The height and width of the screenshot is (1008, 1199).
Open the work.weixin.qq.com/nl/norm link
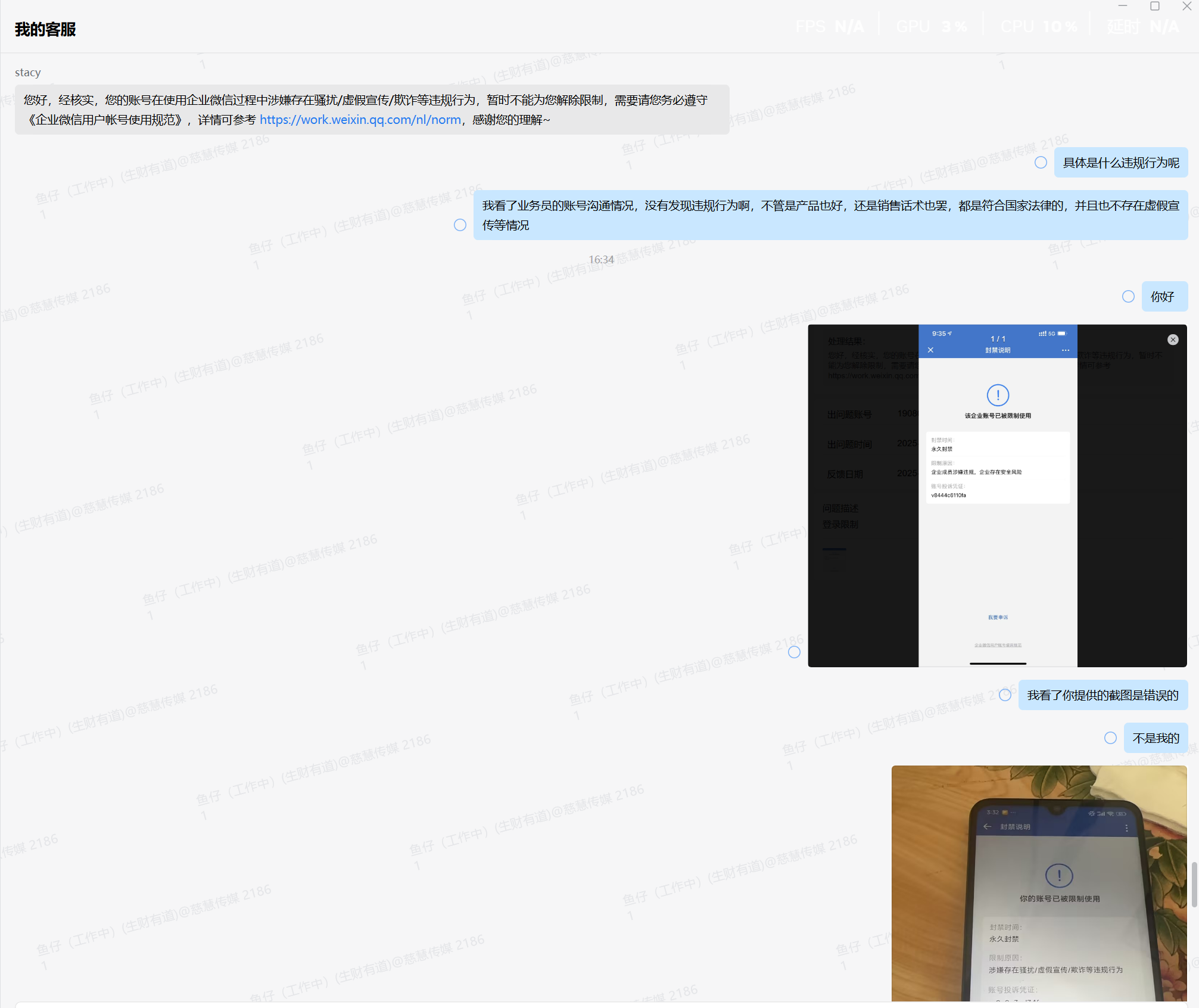tap(360, 120)
